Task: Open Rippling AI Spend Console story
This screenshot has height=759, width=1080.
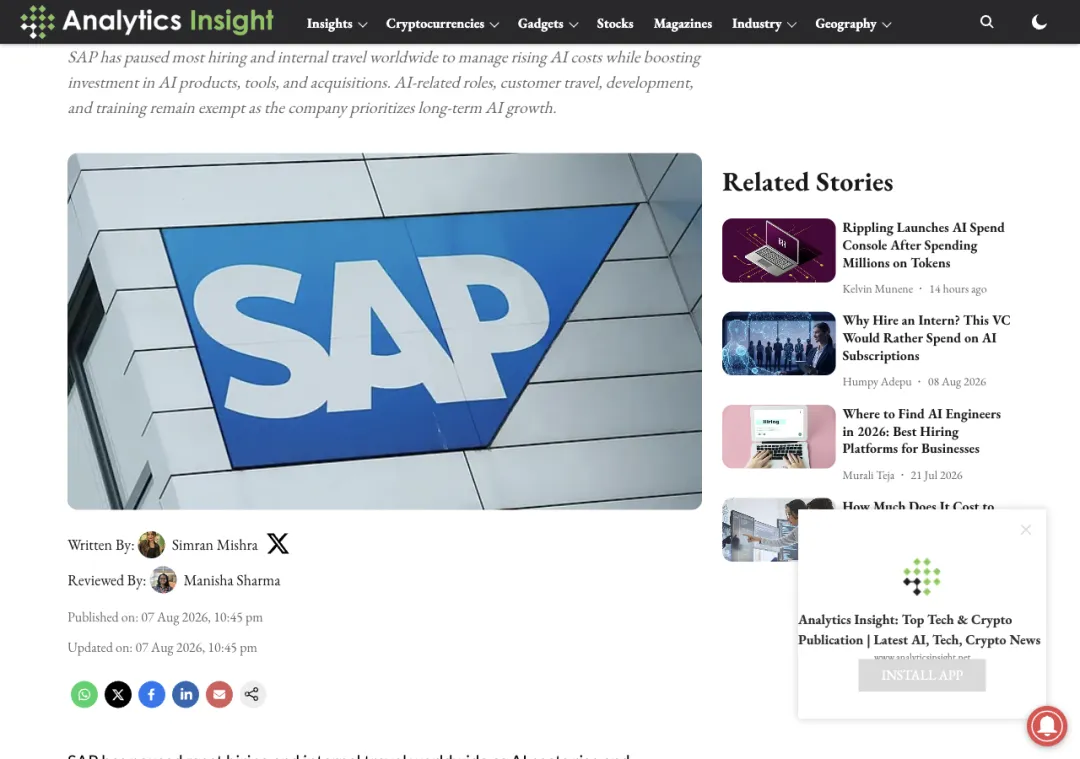Action: [923, 245]
